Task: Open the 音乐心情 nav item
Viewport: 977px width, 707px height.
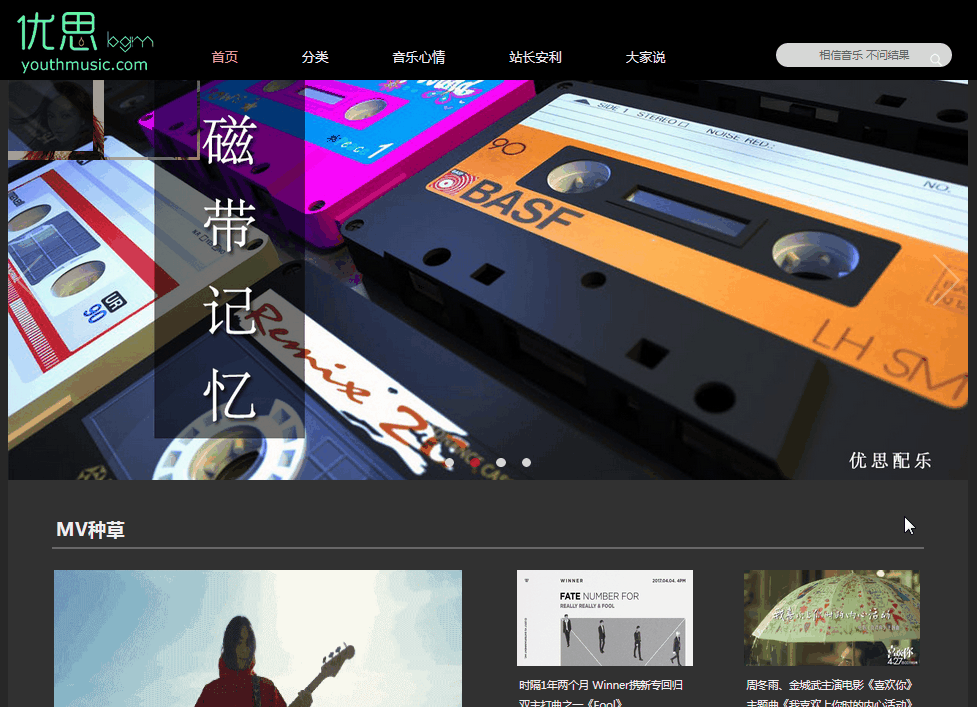Action: [x=419, y=57]
